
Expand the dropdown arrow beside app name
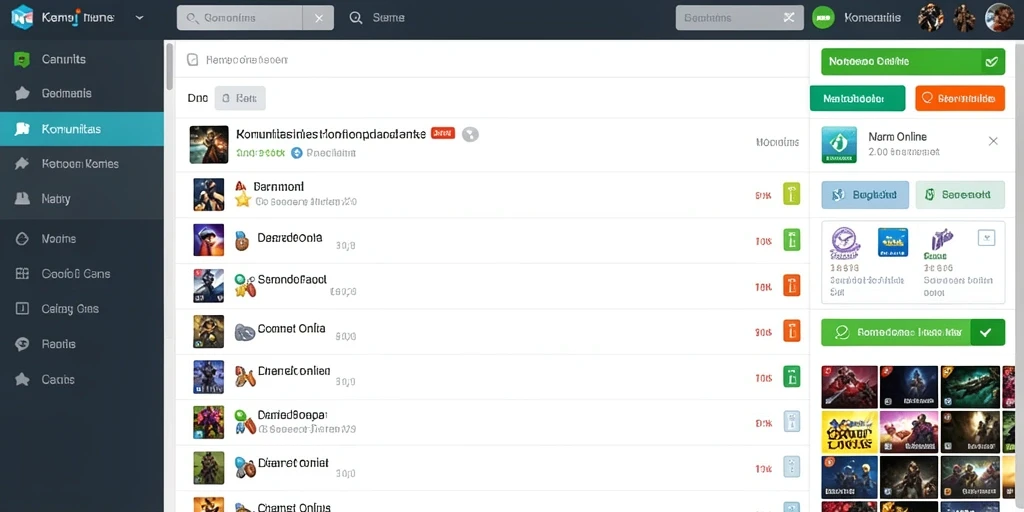point(139,18)
